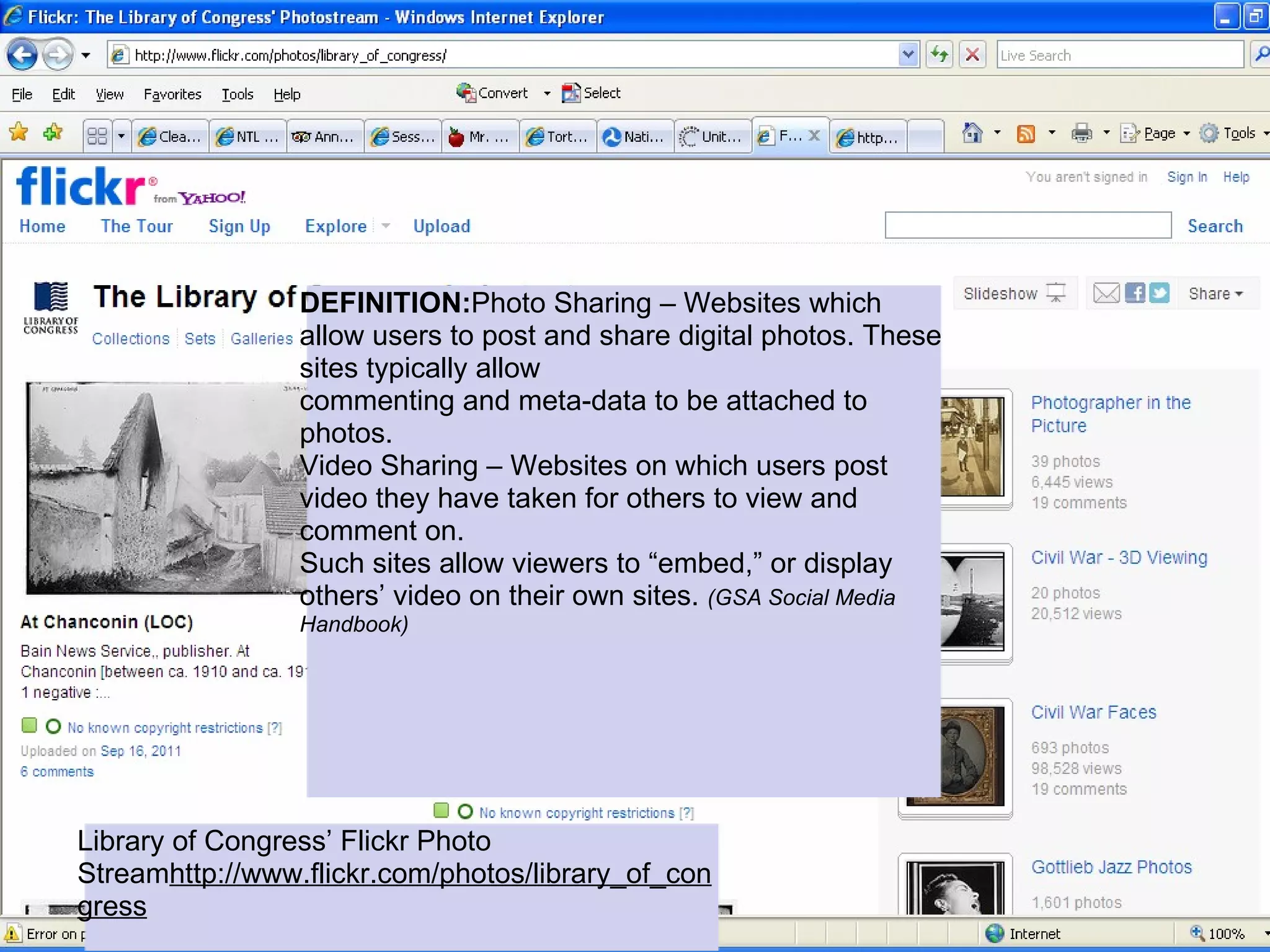Open Quick Tabs grid view

(97, 136)
